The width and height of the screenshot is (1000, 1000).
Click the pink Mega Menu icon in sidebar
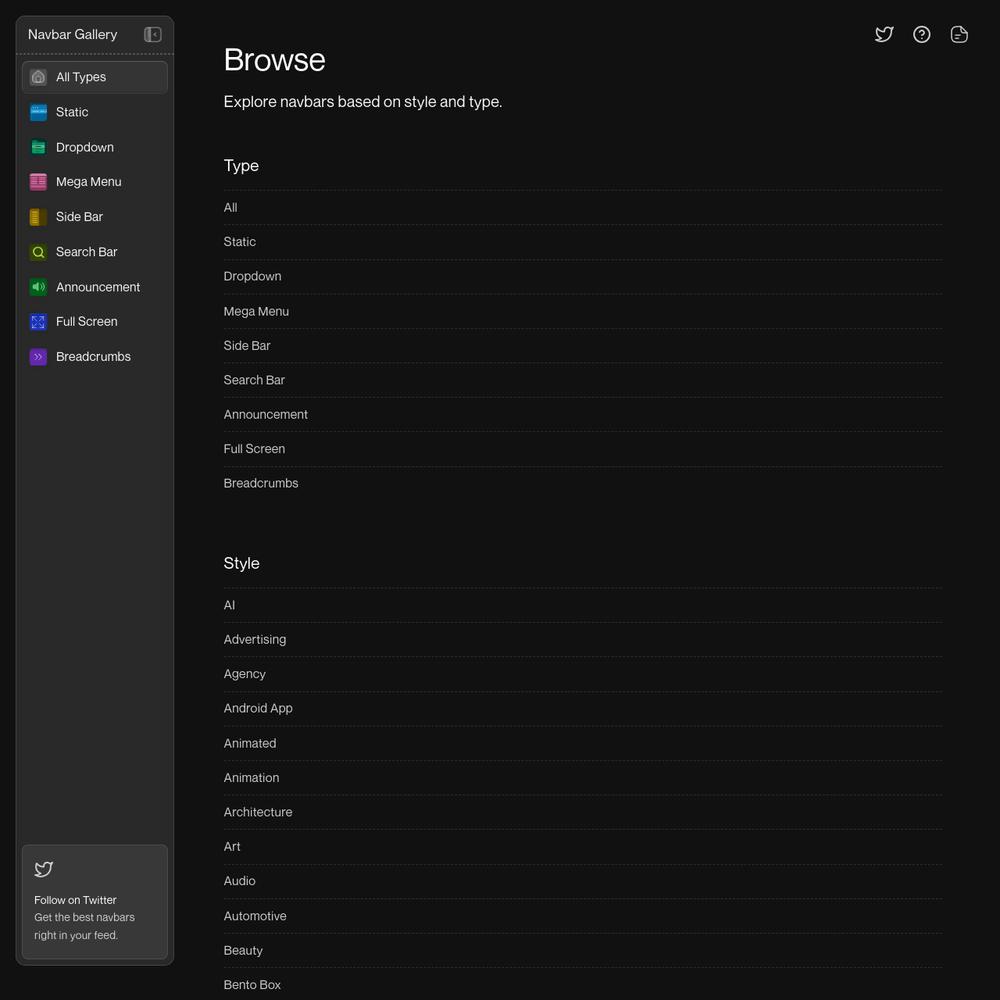(x=38, y=182)
